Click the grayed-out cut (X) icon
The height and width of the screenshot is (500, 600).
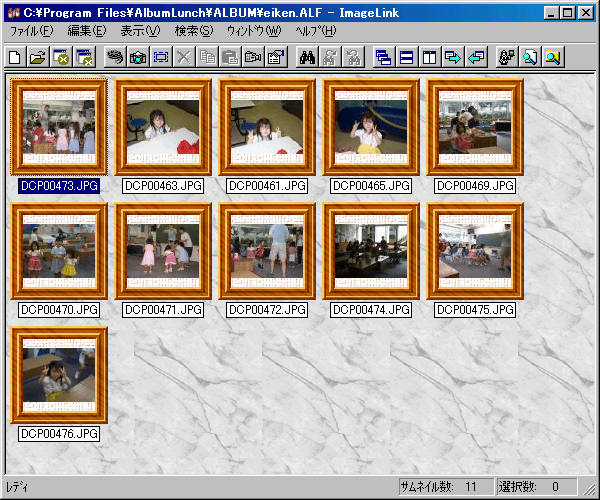184,58
